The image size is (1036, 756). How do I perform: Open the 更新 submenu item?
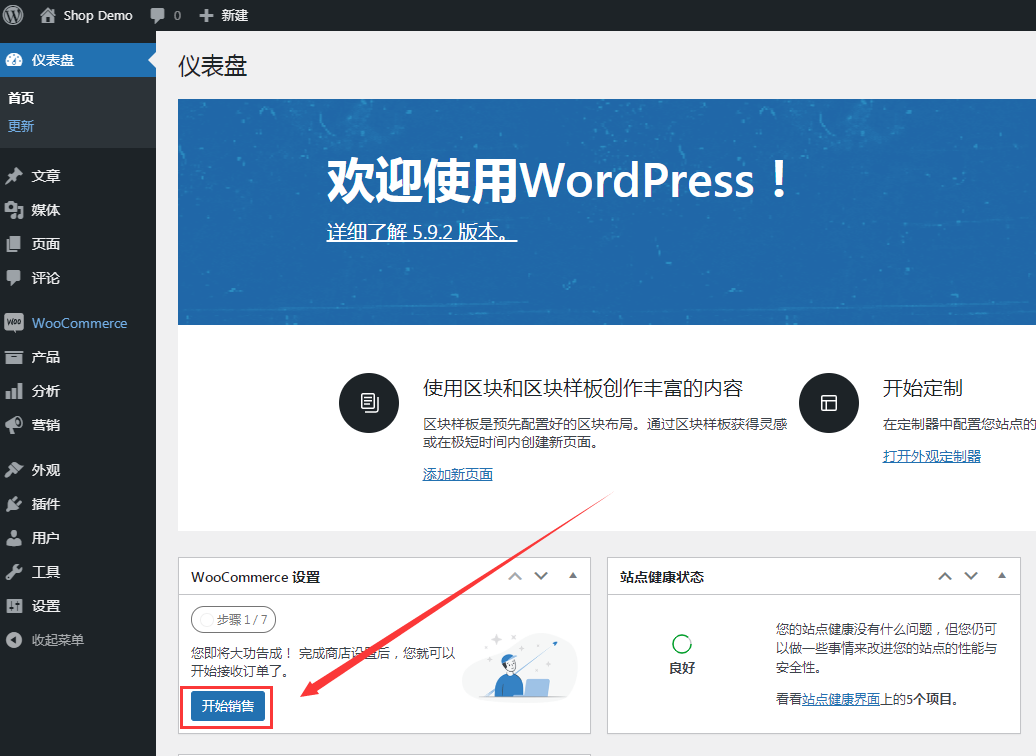[21, 126]
